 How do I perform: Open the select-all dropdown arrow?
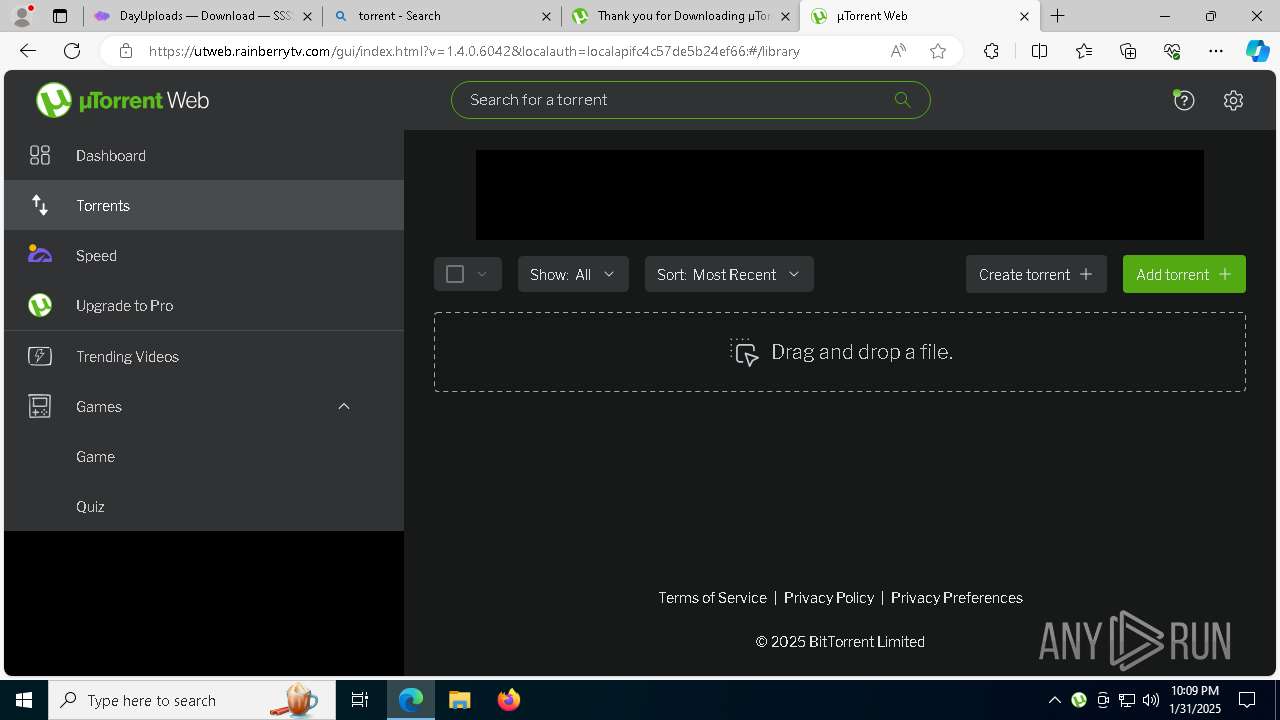(482, 274)
